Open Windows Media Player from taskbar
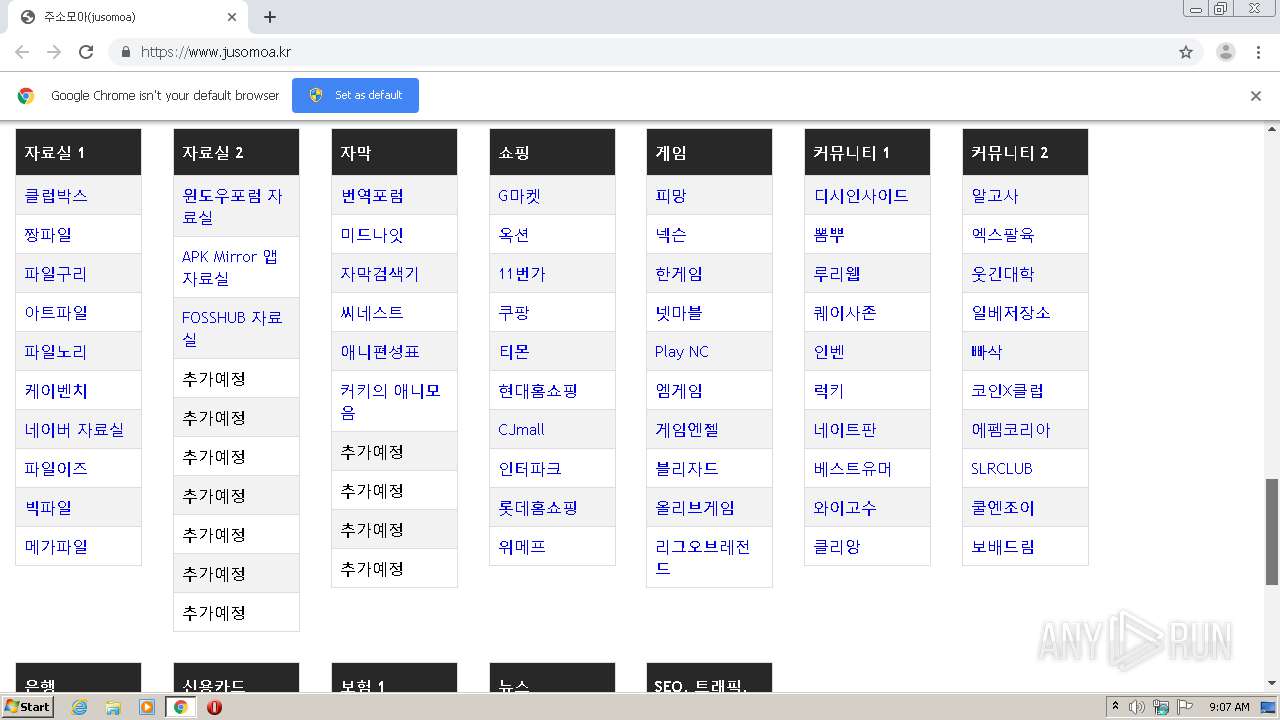 (147, 707)
